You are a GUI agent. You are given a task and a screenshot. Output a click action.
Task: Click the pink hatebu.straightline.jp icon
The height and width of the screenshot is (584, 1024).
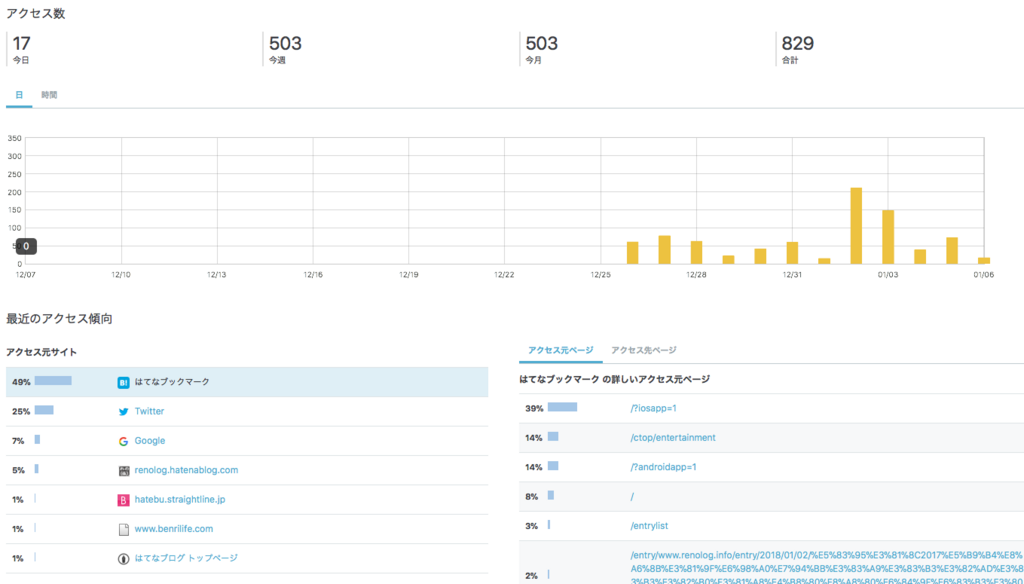tap(123, 500)
